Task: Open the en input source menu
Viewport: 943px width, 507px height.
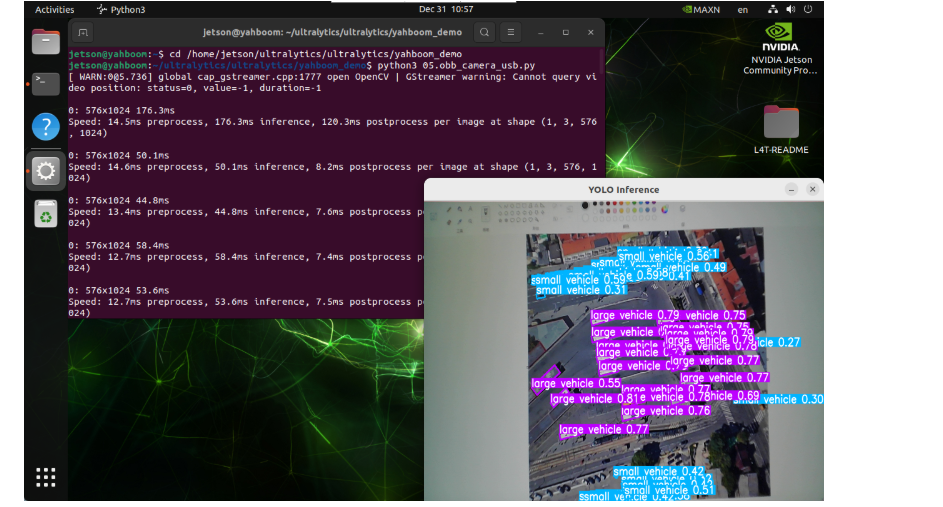Action: pyautogui.click(x=743, y=10)
